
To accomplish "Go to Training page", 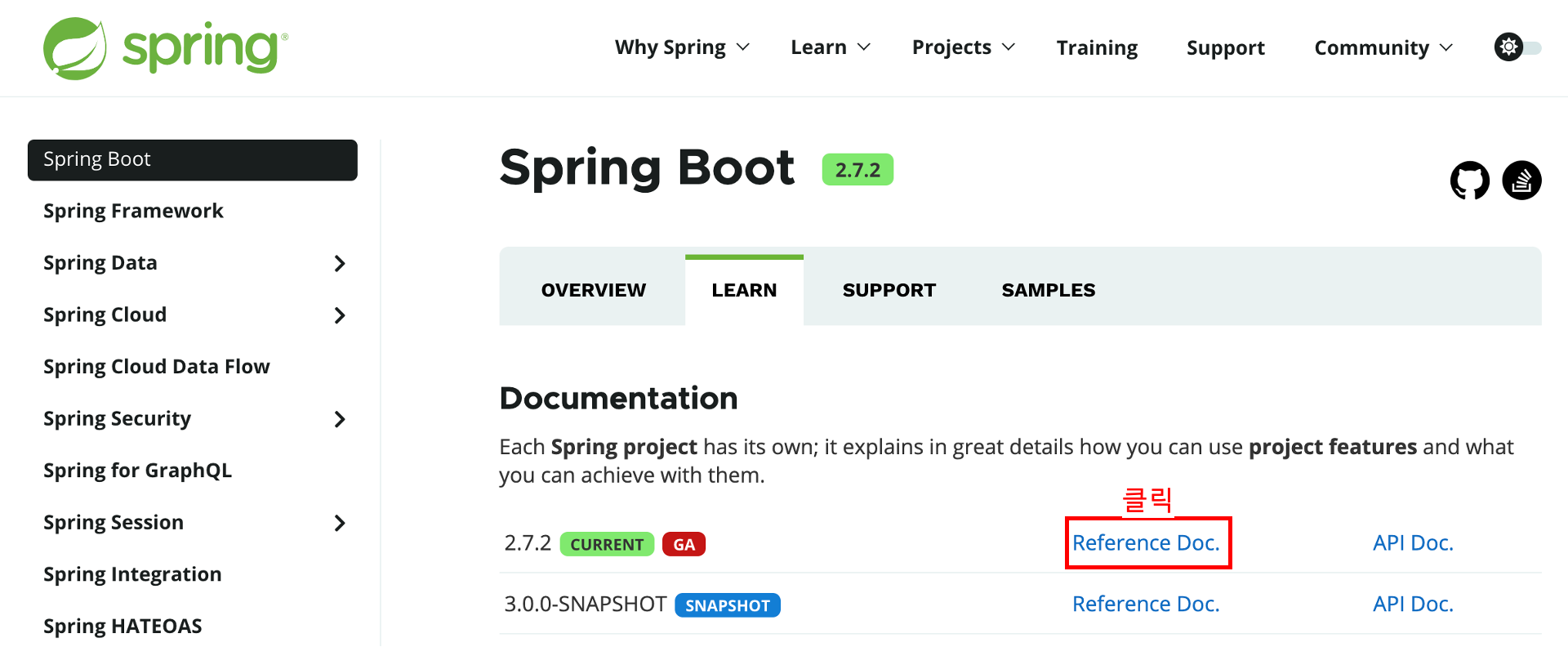I will tap(1097, 47).
